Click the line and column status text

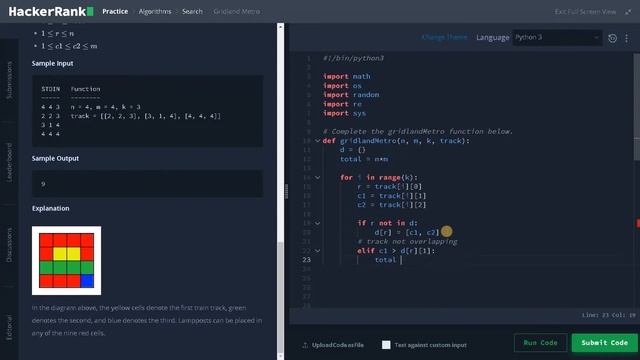point(608,315)
